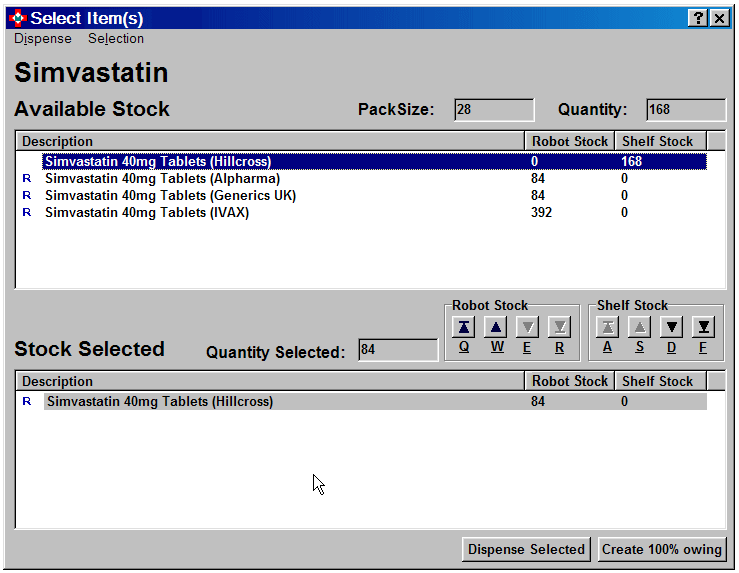
Task: Click Shelf Stock single down arrow D
Action: (x=671, y=327)
